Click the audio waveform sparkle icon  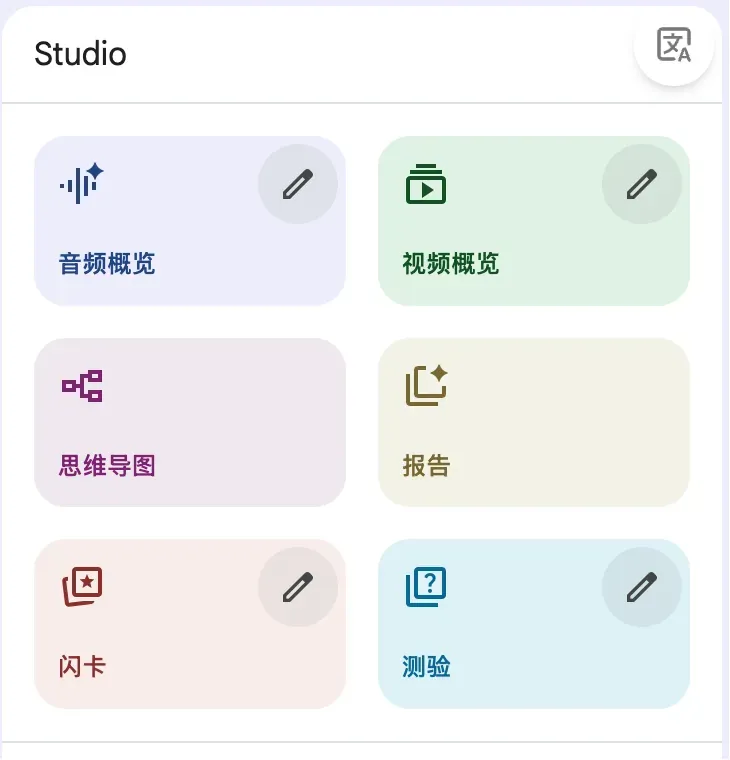[81, 183]
